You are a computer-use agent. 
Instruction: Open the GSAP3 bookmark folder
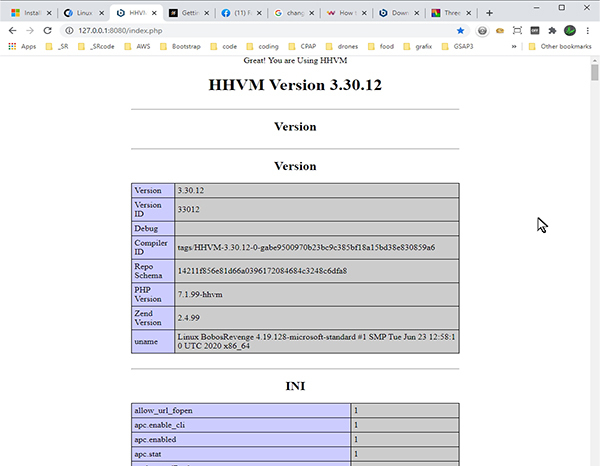tap(458, 46)
